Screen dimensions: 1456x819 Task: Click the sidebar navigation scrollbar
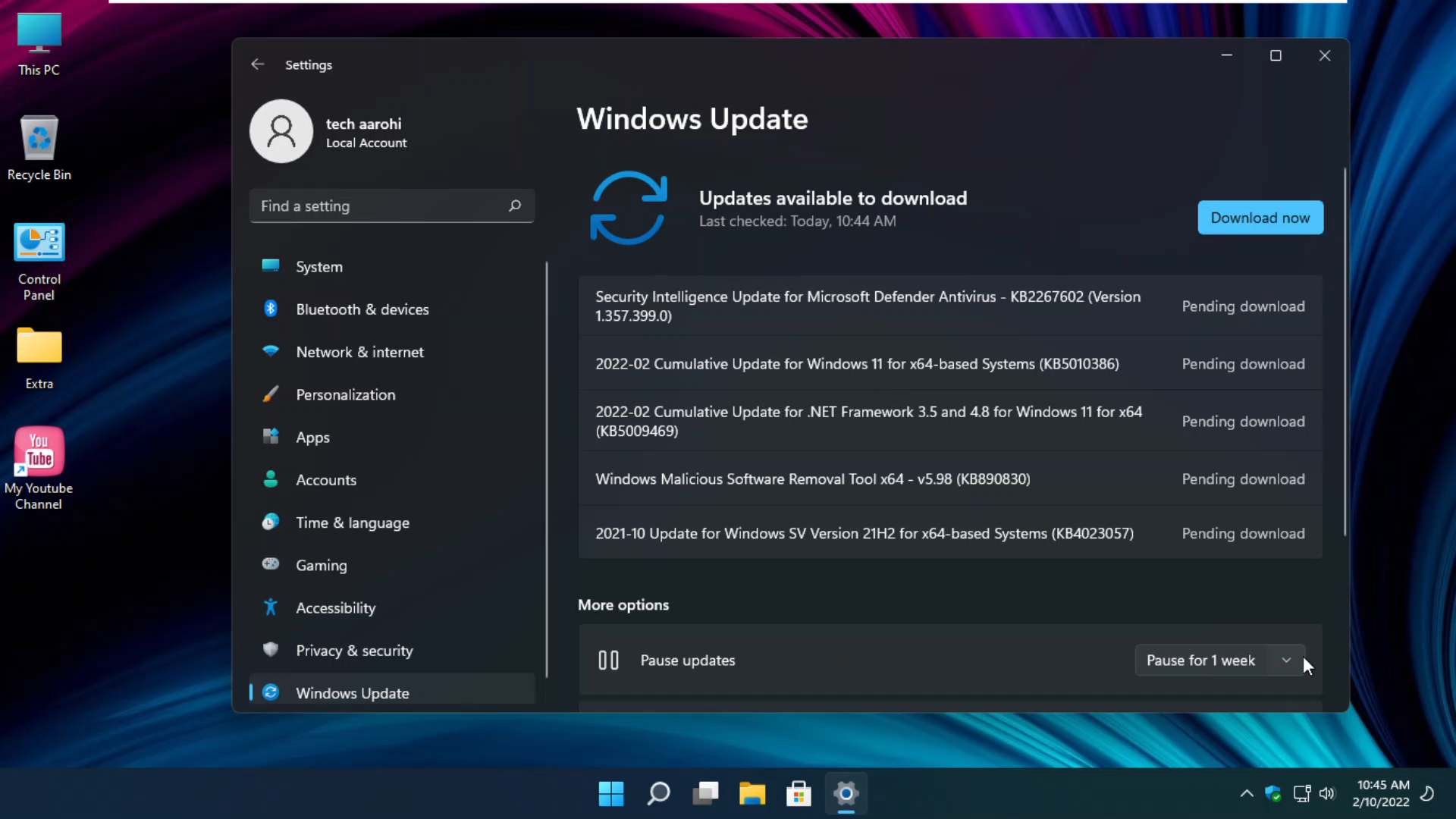tap(546, 469)
